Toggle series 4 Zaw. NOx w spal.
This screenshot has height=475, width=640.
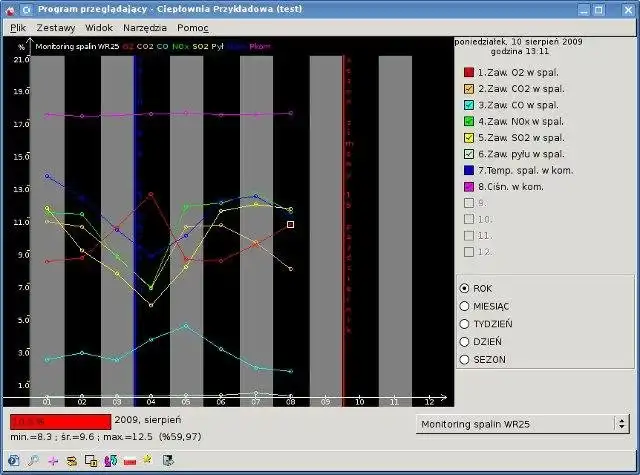pos(469,122)
